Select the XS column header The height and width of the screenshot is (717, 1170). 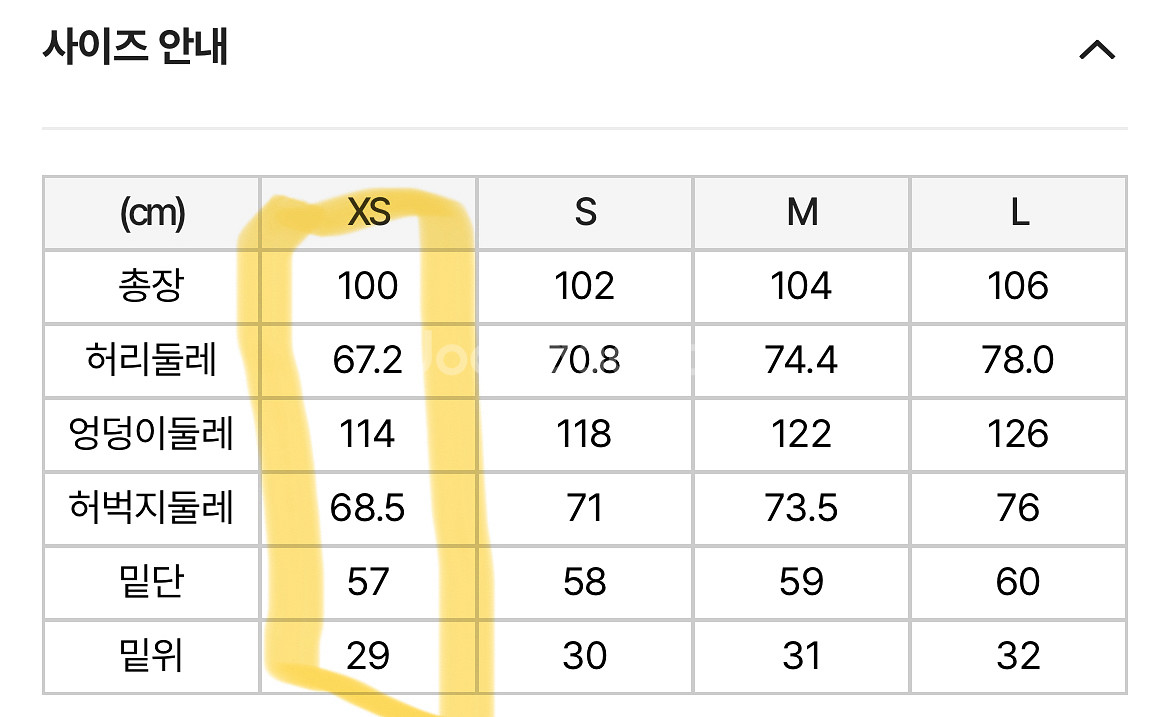(x=369, y=213)
